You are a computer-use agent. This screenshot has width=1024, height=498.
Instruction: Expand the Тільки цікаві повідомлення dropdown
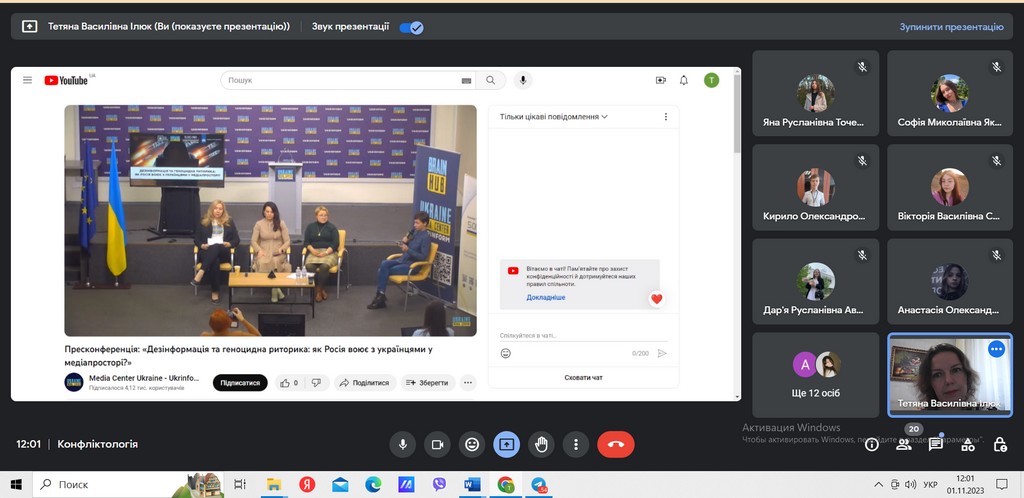click(x=554, y=117)
